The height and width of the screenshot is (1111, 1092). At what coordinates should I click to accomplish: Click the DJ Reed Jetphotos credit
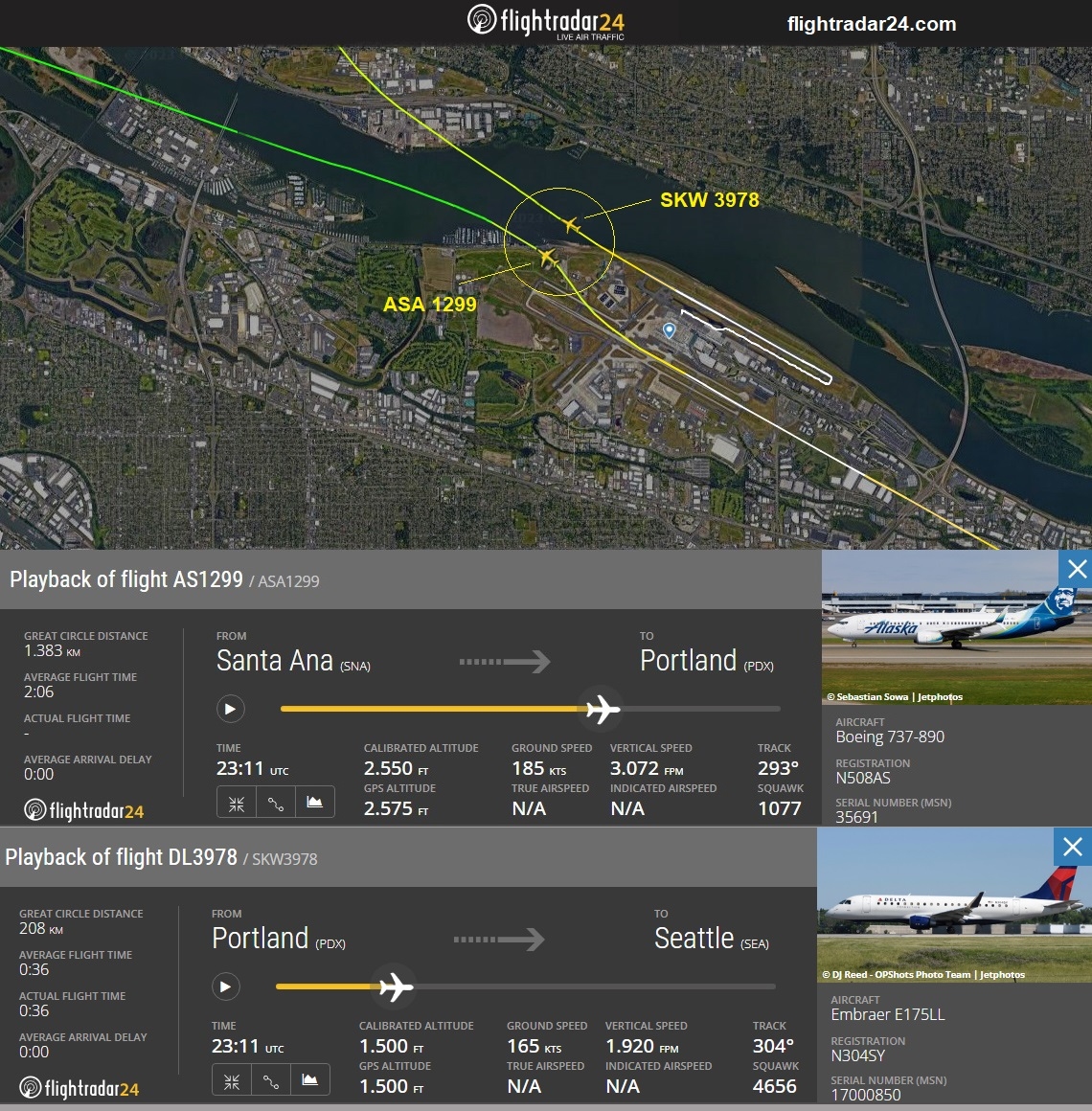point(923,974)
